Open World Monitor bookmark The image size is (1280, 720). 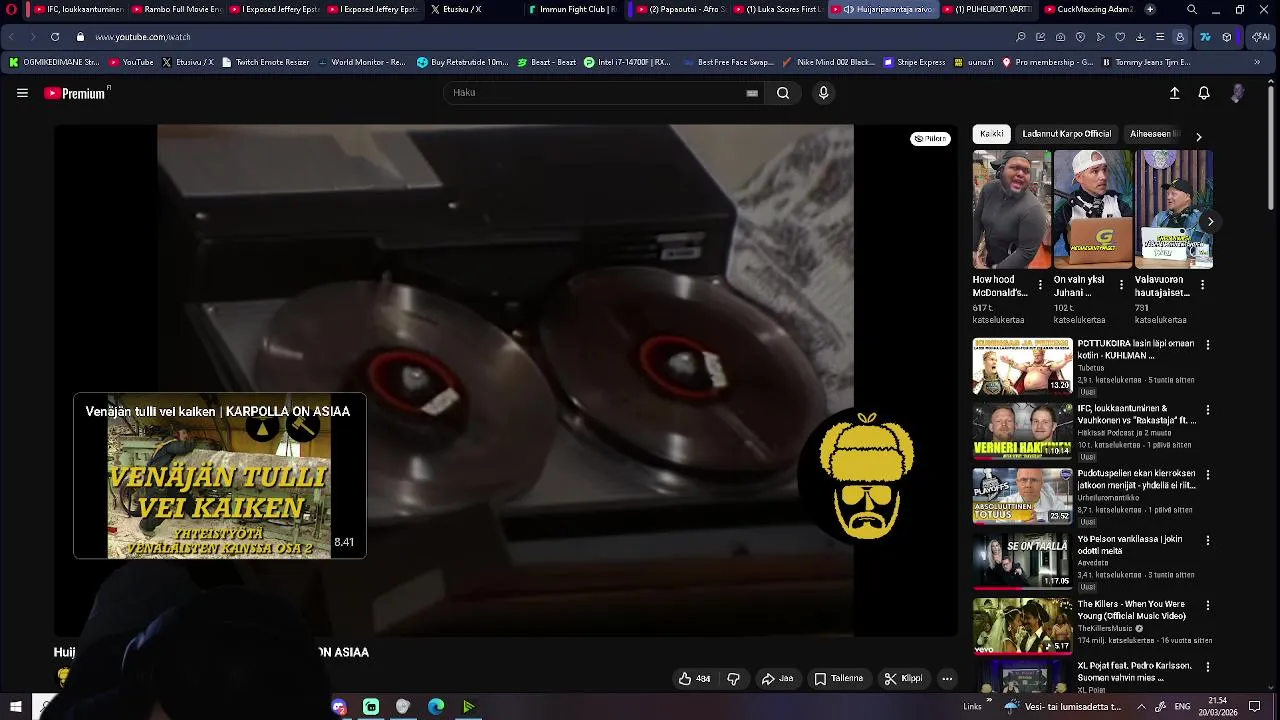point(362,62)
